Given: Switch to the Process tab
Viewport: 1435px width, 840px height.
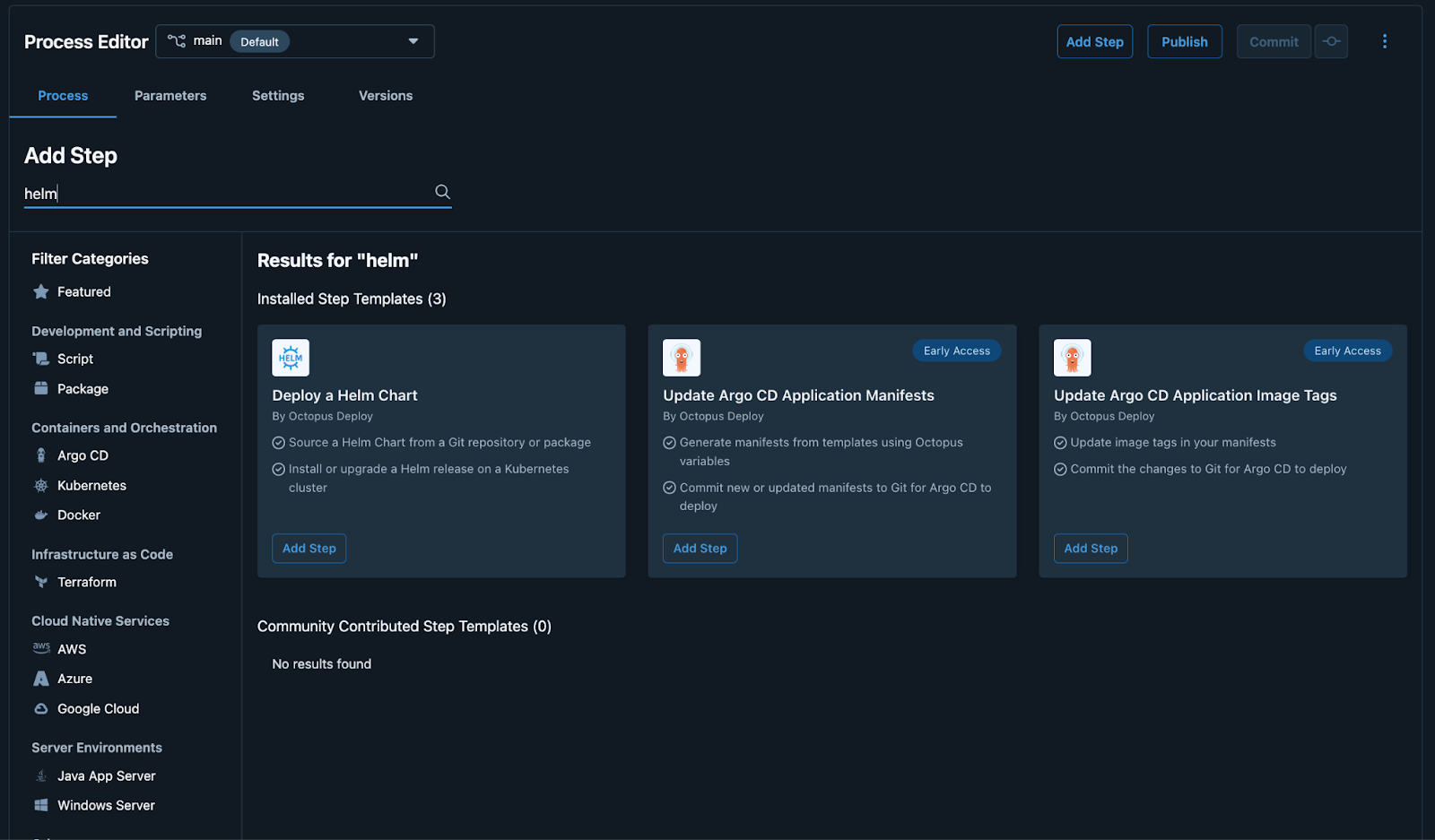Looking at the screenshot, I should [x=63, y=96].
